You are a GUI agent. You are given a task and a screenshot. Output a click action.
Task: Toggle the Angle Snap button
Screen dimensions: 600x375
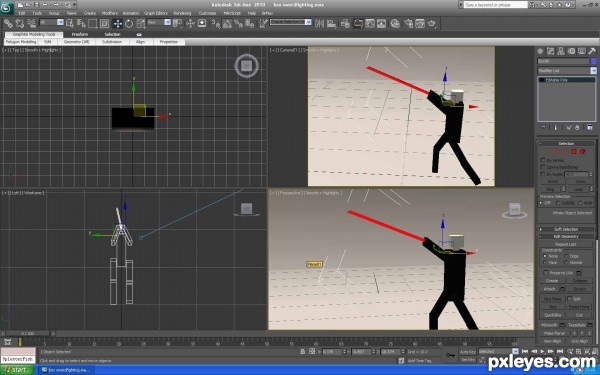pos(227,24)
